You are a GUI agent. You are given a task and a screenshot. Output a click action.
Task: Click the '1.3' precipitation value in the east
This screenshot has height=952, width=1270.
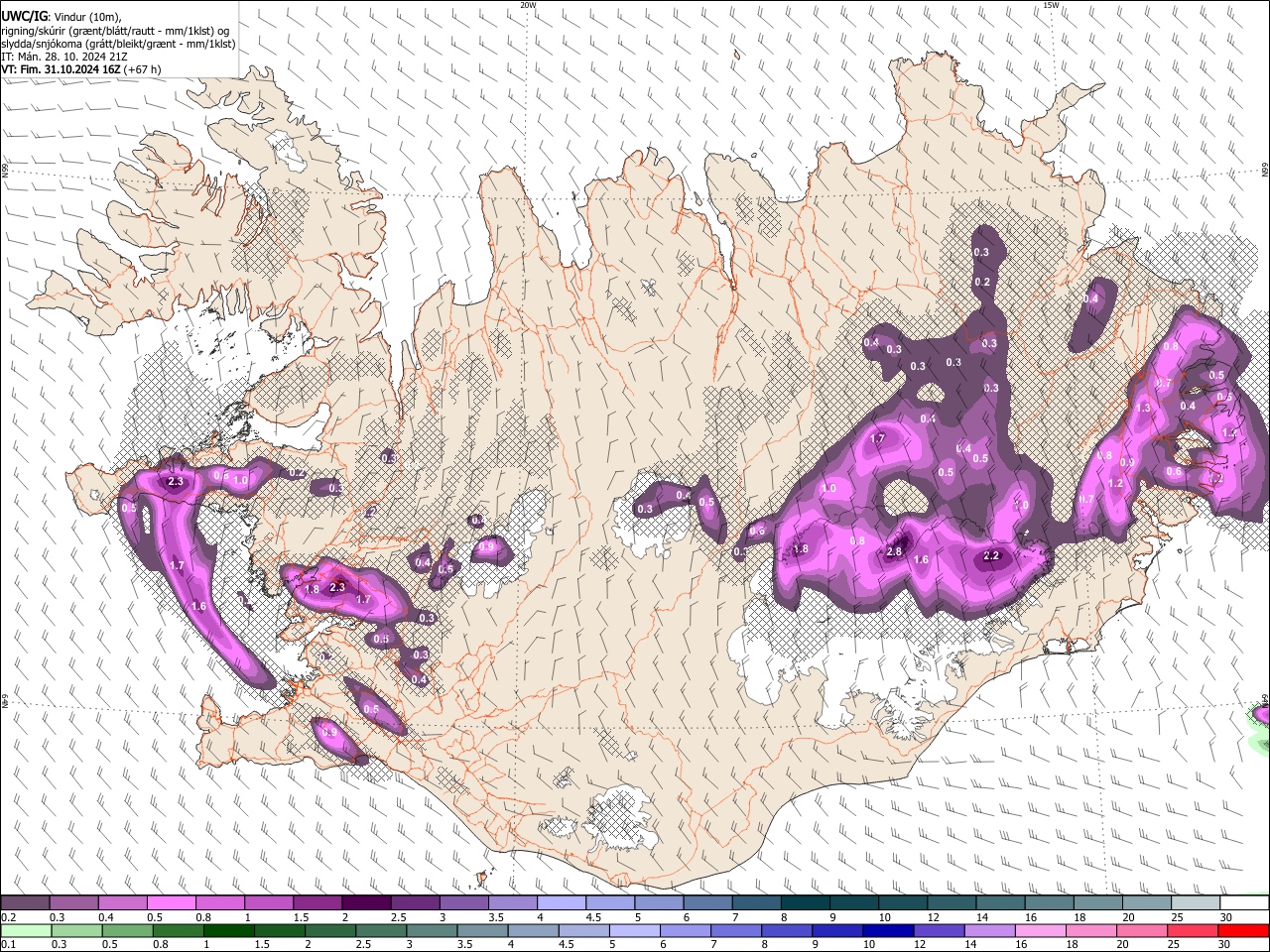pos(1143,408)
